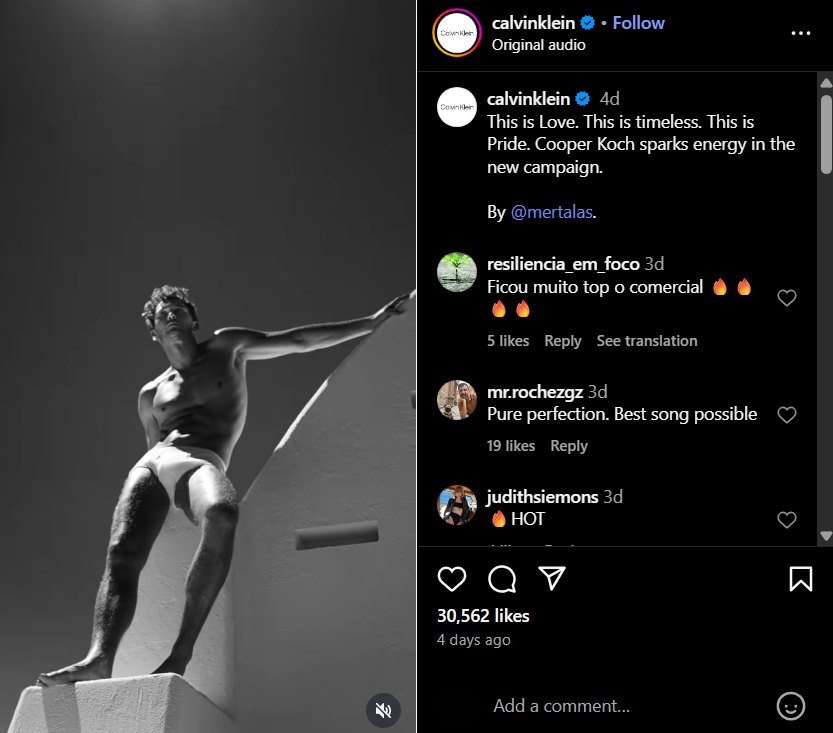Reply to mr.rochezgz's comment
This screenshot has height=733, width=833.
(568, 446)
